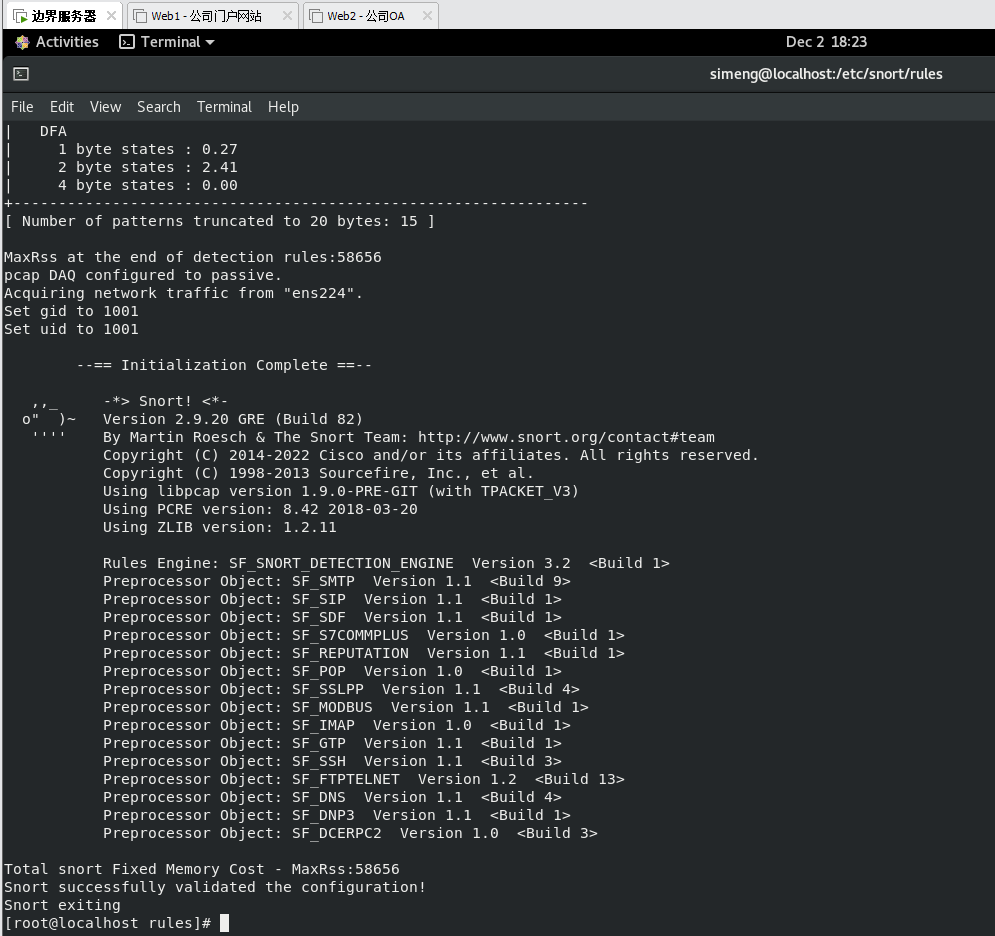The image size is (995, 936).
Task: Click the Activities foot logo icon
Action: click(22, 42)
